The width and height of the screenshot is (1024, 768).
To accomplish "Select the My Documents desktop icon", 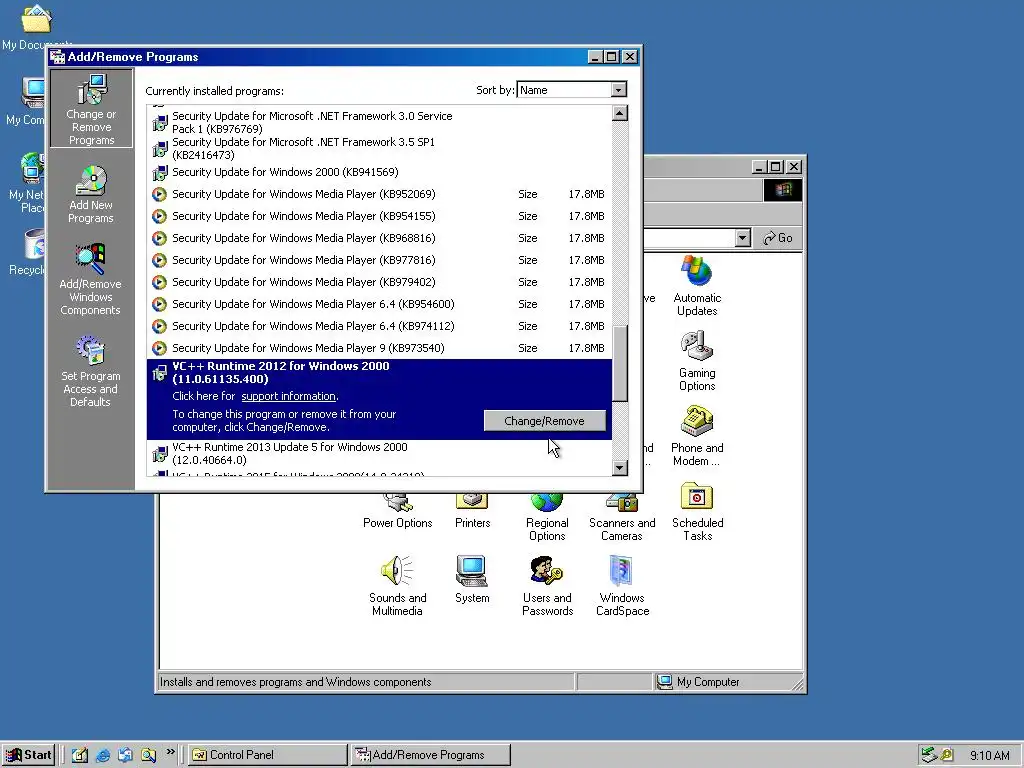I will (x=36, y=26).
